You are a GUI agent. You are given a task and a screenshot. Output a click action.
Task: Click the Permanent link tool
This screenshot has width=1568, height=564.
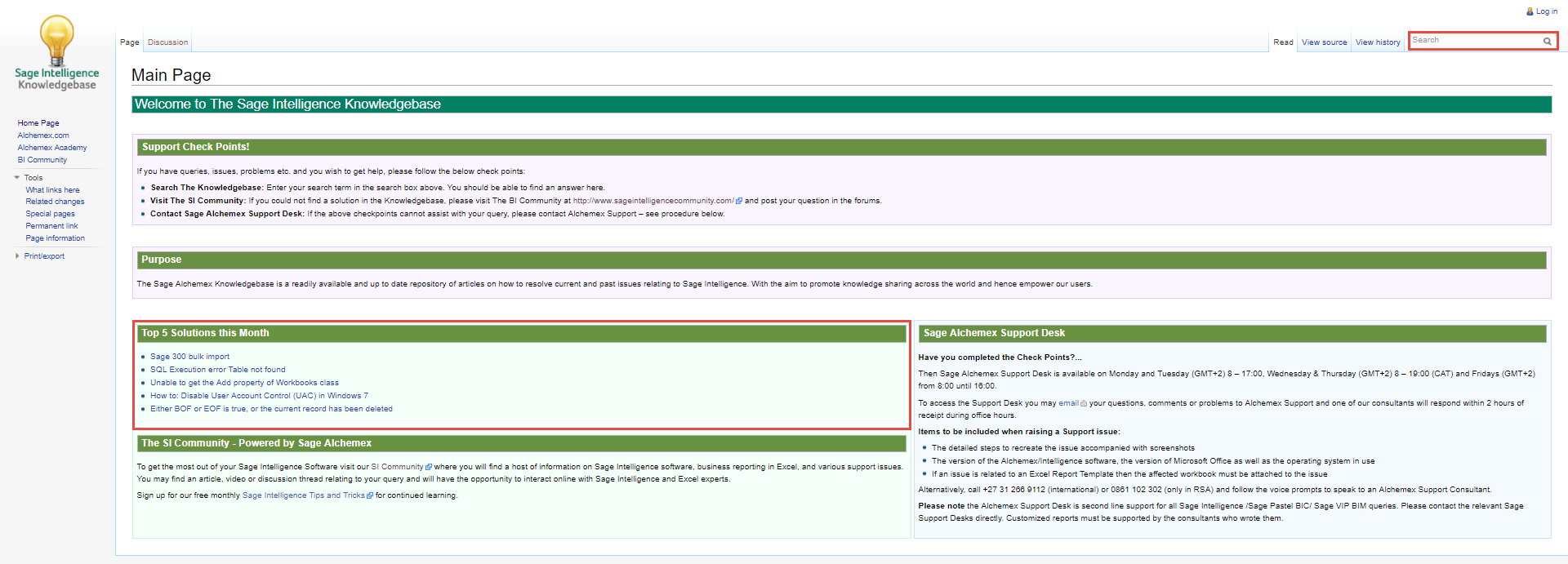point(51,226)
